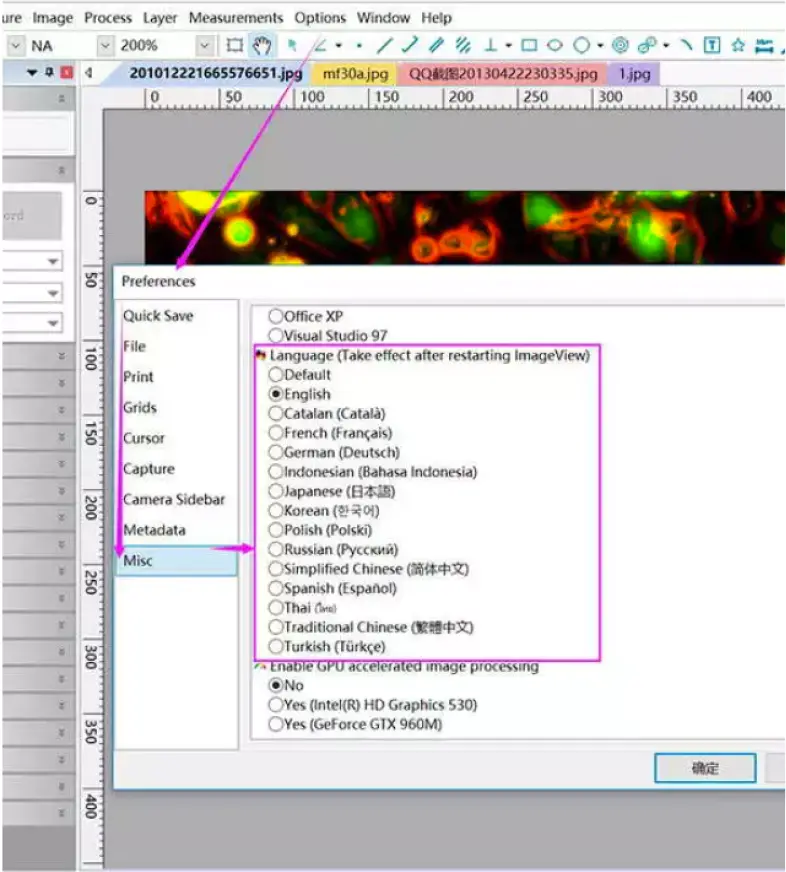Activate the hand pan tool
Screen dimensions: 786x872
point(261,45)
